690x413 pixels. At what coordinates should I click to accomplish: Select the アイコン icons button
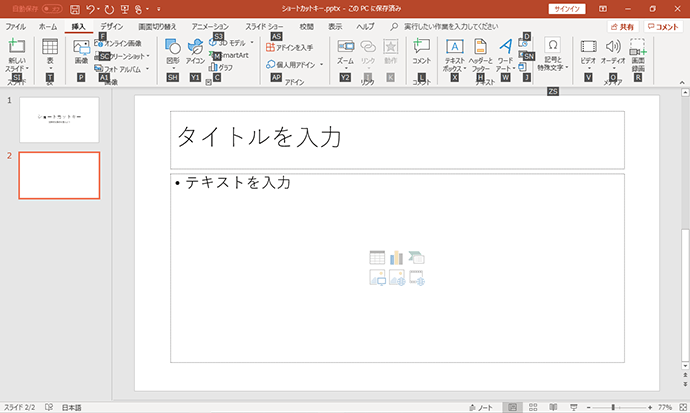(195, 47)
